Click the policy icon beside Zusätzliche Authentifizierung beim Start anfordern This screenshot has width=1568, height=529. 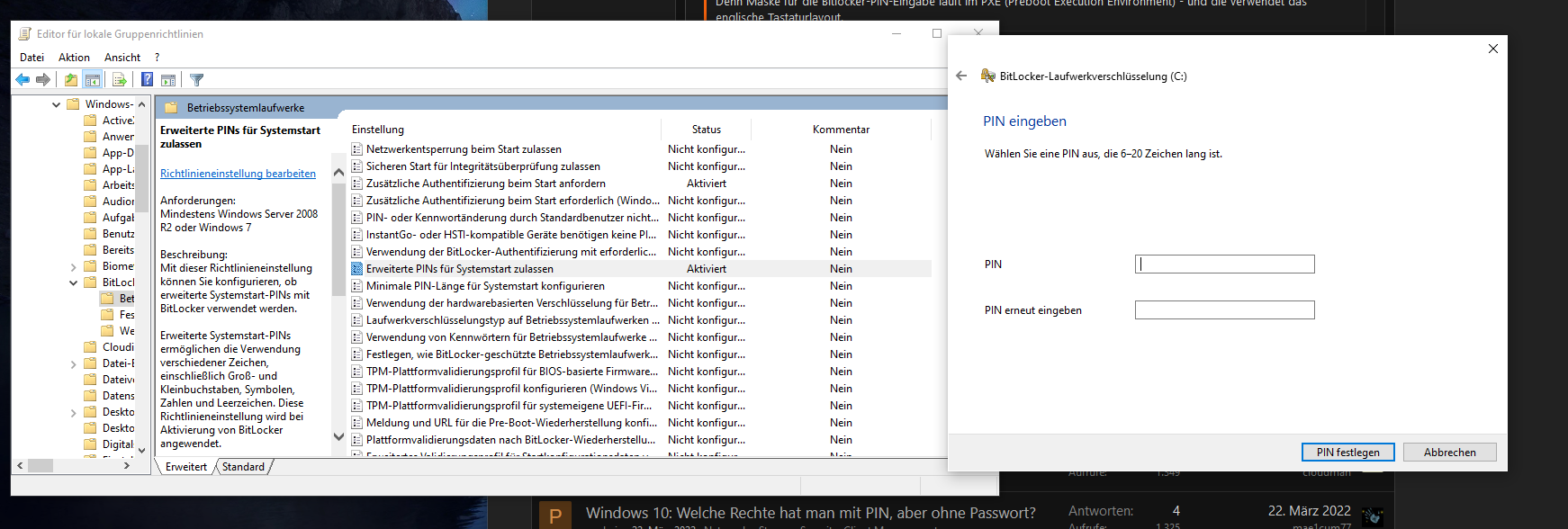[x=357, y=184]
